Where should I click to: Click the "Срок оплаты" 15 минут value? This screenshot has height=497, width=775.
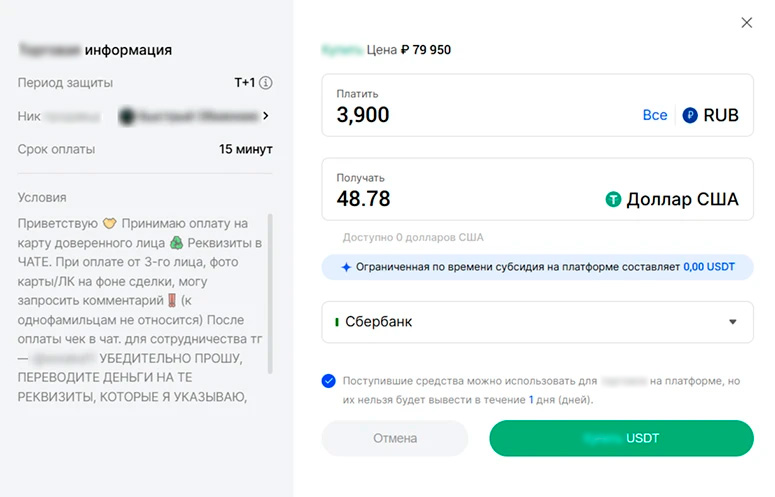point(246,149)
